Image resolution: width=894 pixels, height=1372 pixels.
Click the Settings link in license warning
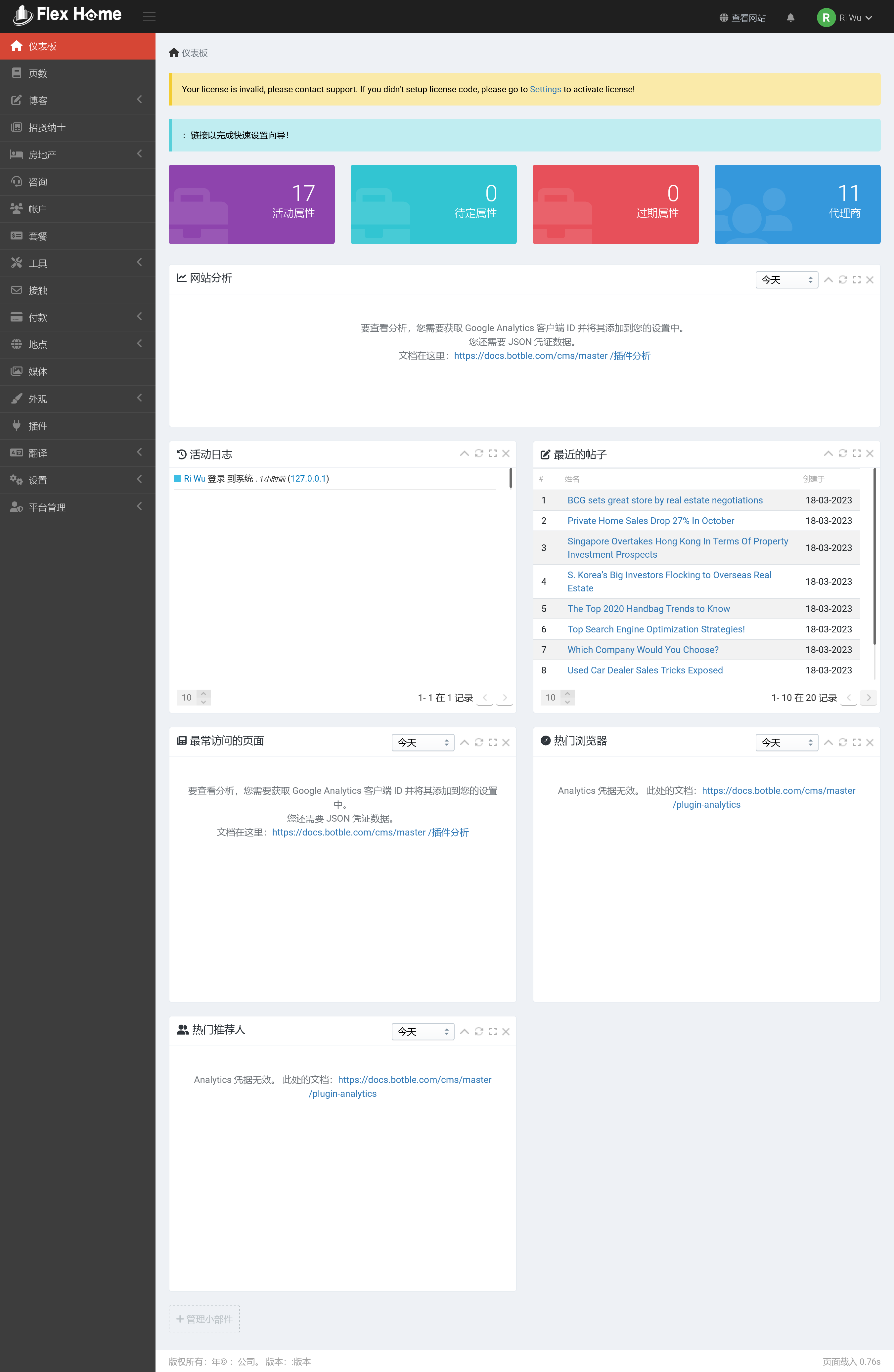pos(545,89)
